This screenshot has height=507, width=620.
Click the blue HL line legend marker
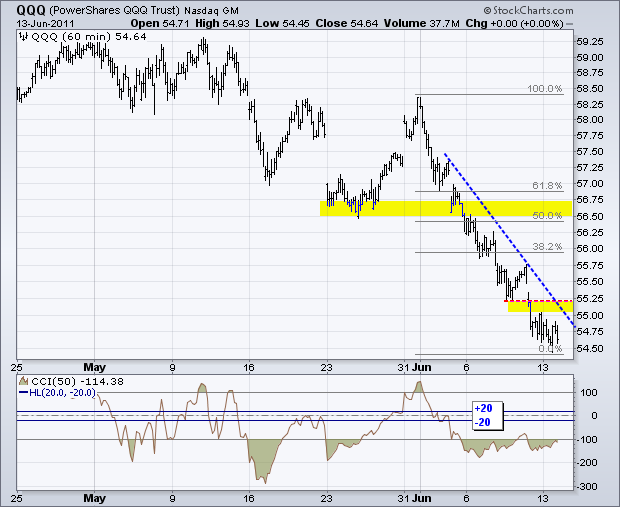point(24,392)
